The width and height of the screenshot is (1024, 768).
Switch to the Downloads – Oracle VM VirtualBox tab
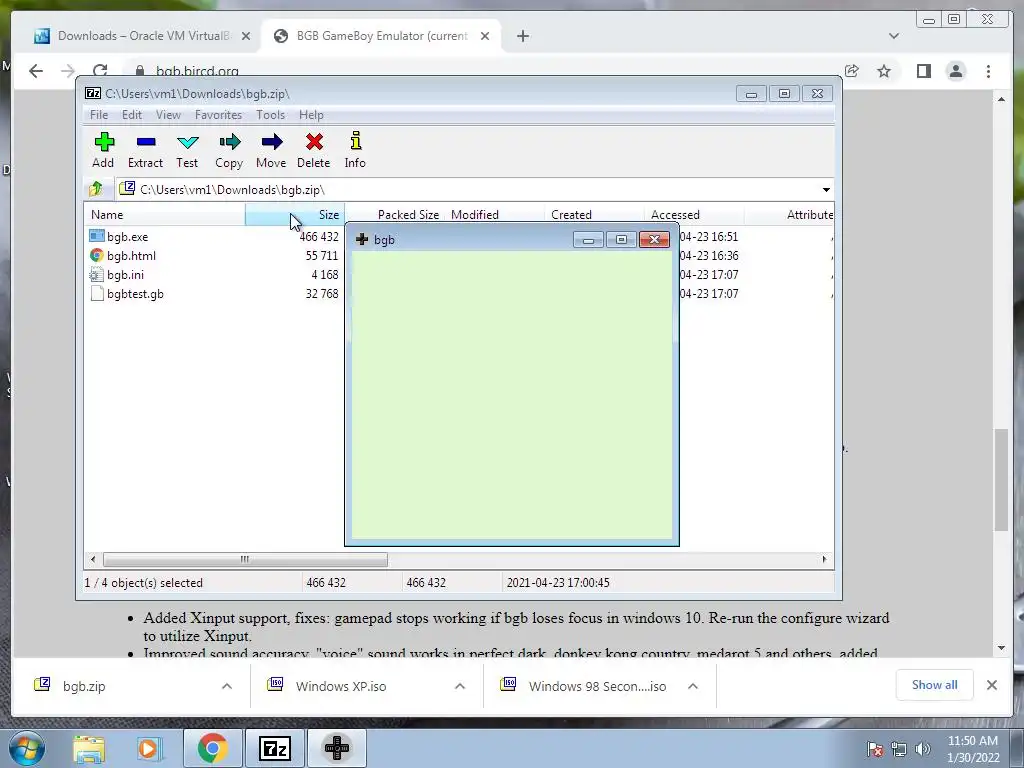click(x=143, y=36)
